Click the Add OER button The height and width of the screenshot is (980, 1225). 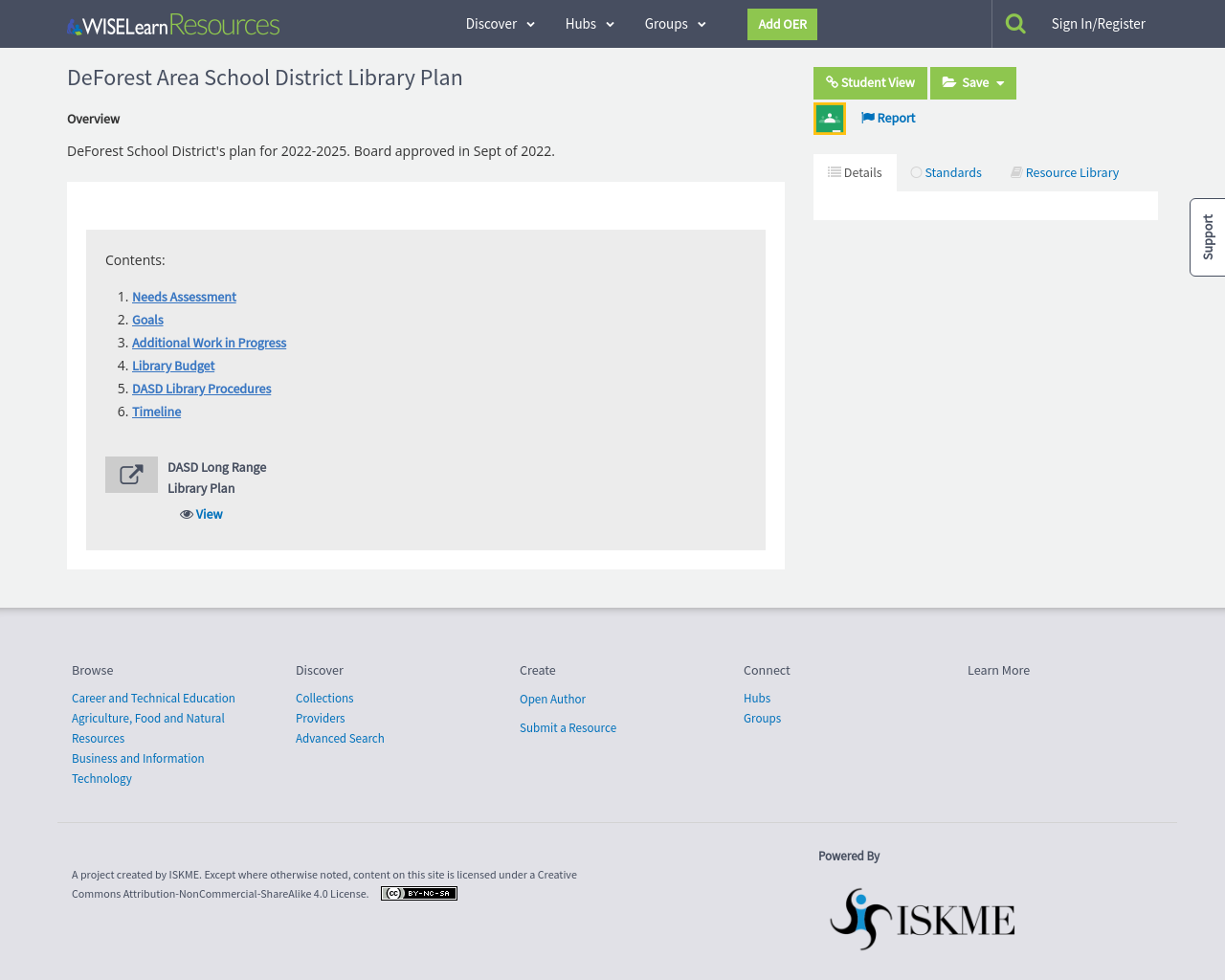[782, 24]
